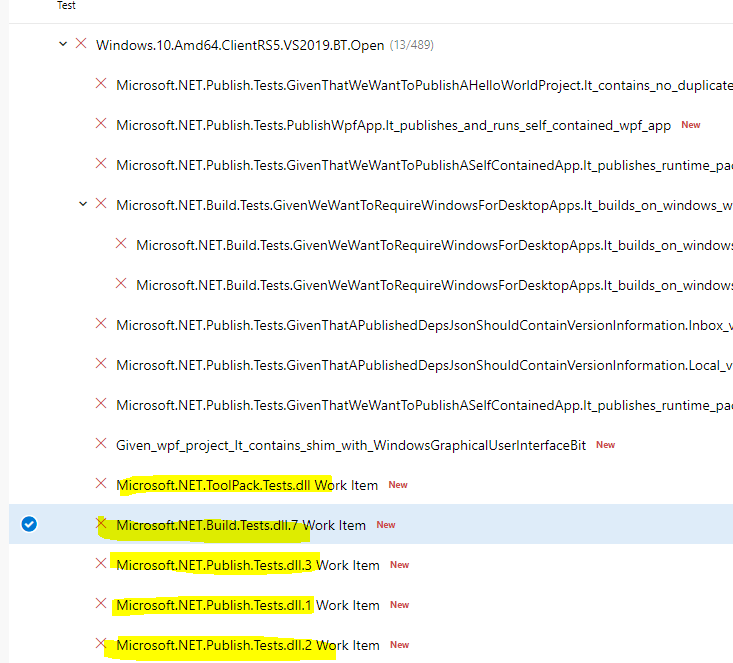Collapse the Windows.10.Amd64.ClientRS5.VS2019.BT.Open group
The height and width of the screenshot is (663, 733).
point(63,44)
